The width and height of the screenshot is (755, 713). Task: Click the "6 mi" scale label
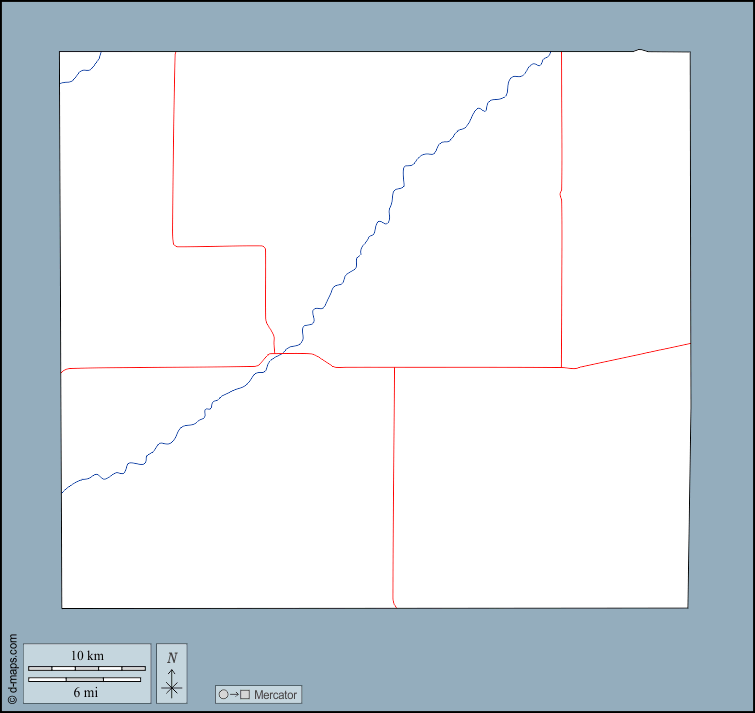tap(86, 691)
